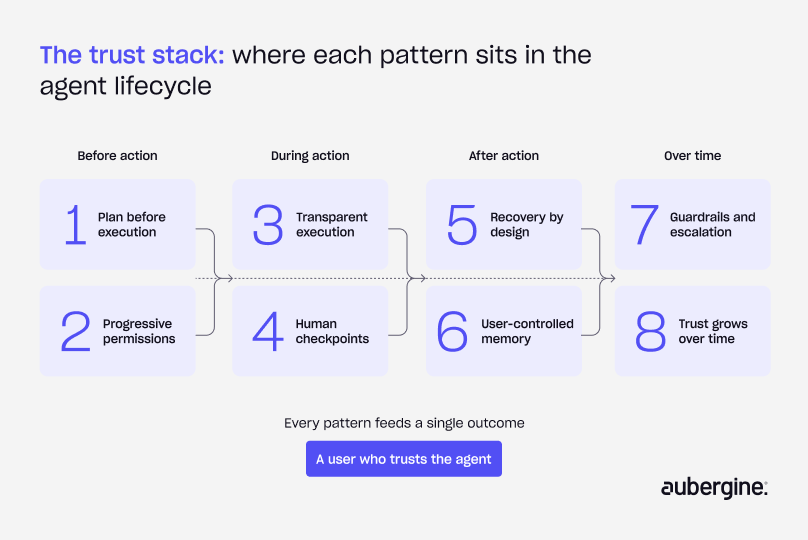Click the aubergine logo
Viewport: 808px width, 540px height.
click(714, 487)
